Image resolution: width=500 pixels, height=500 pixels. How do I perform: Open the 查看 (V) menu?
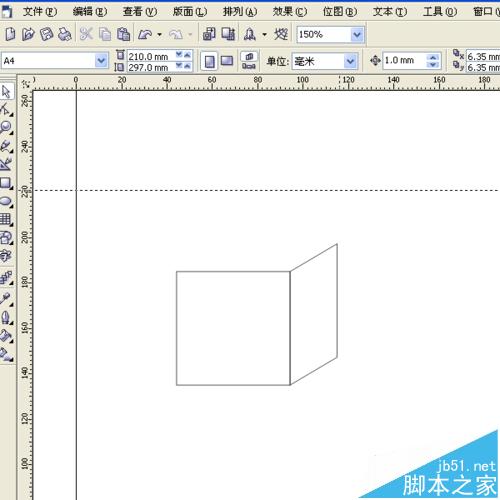tap(140, 12)
